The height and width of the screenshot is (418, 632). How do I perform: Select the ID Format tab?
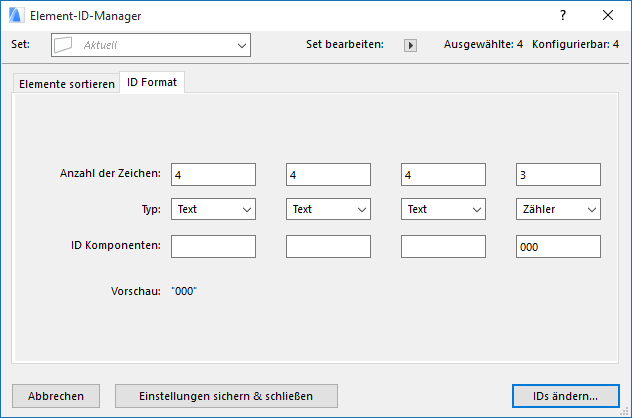(152, 83)
